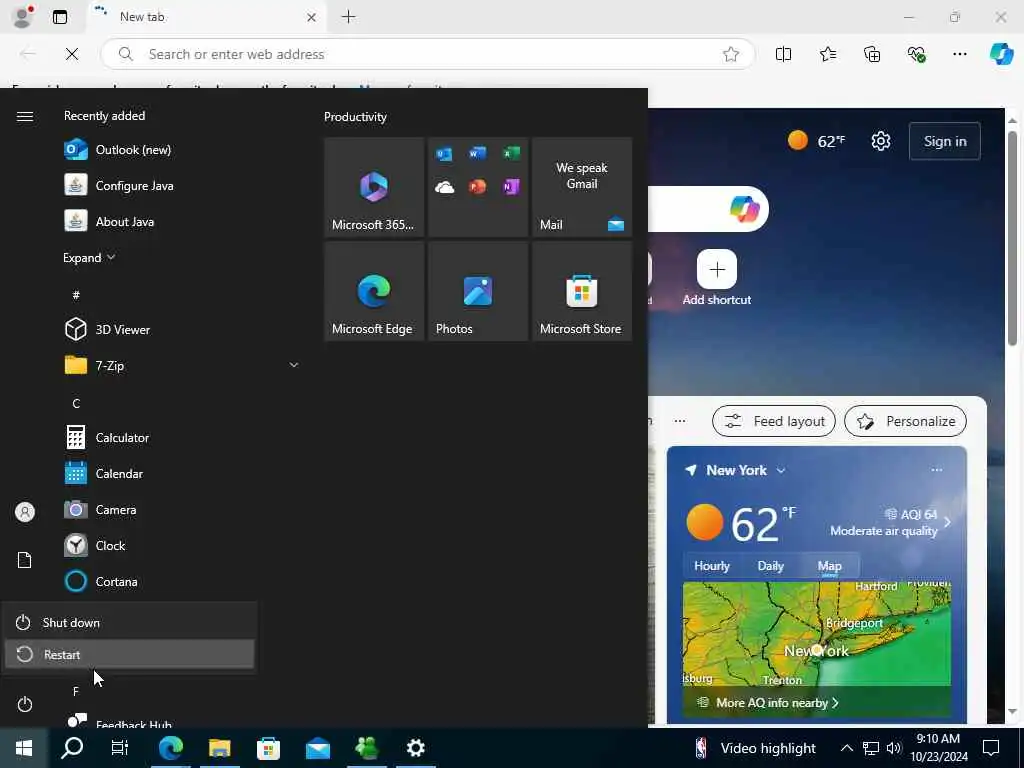Click Power icon in Start sidebar
Viewport: 1024px width, 768px height.
(x=25, y=704)
